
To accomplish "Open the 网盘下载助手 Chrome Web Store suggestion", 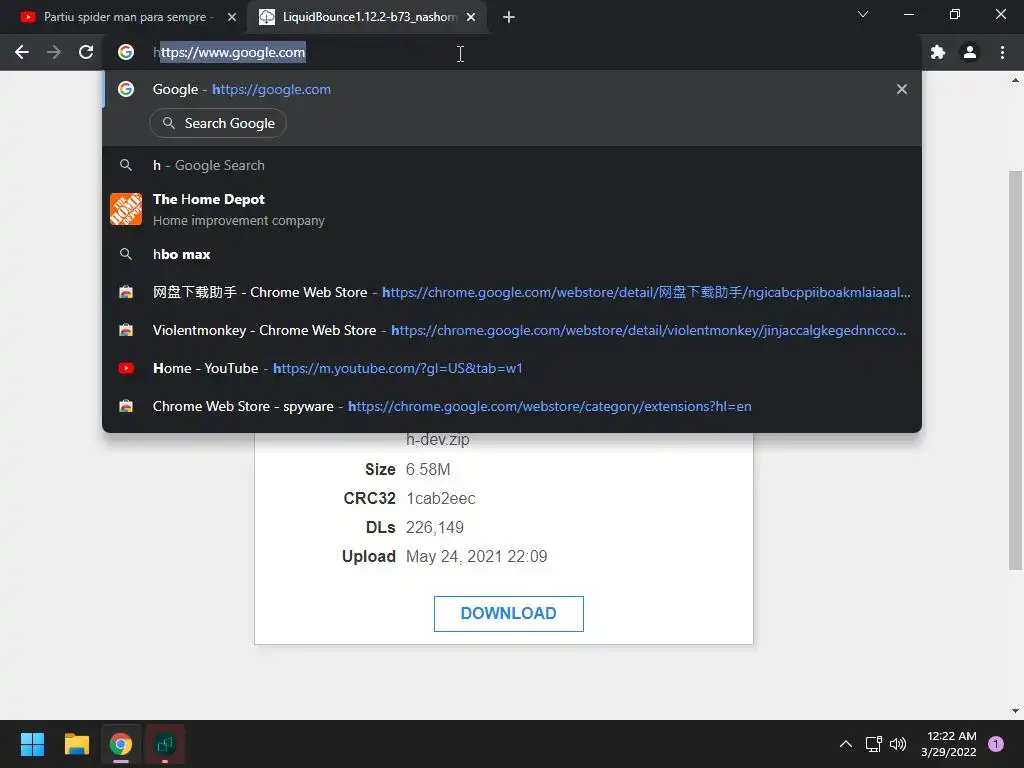I will pos(512,292).
